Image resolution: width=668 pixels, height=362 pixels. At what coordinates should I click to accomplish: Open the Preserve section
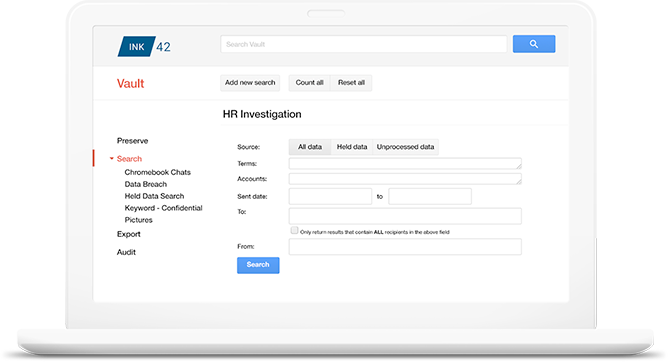point(132,141)
